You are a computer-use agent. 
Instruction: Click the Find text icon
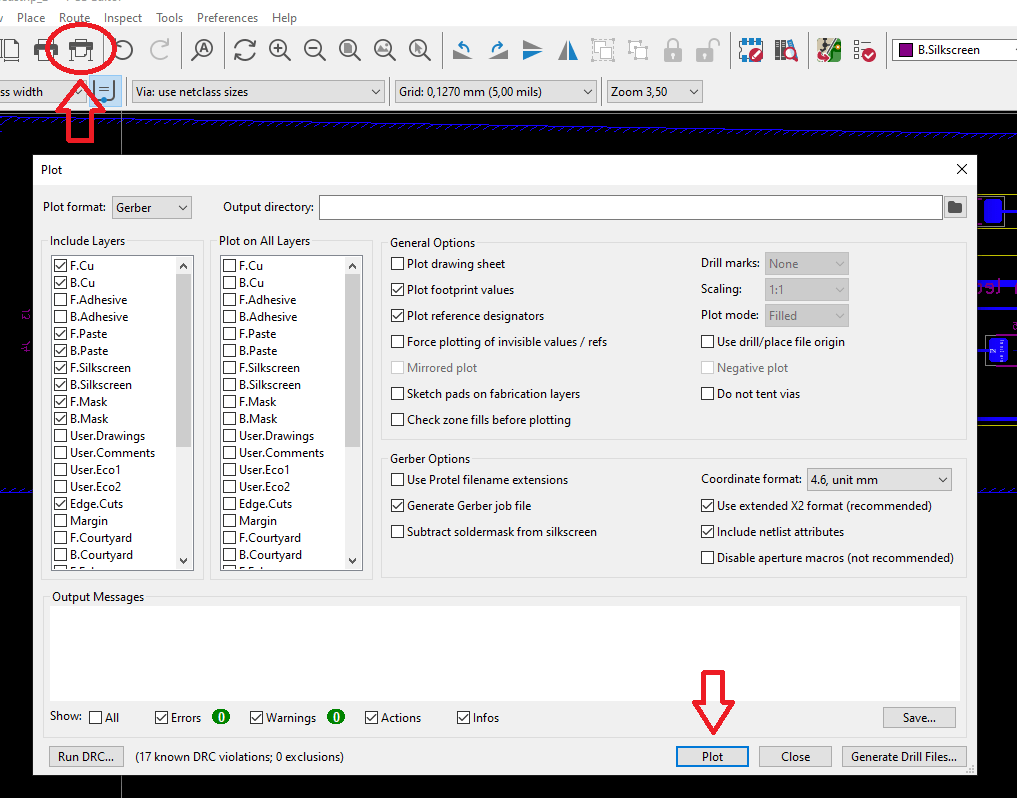point(203,49)
